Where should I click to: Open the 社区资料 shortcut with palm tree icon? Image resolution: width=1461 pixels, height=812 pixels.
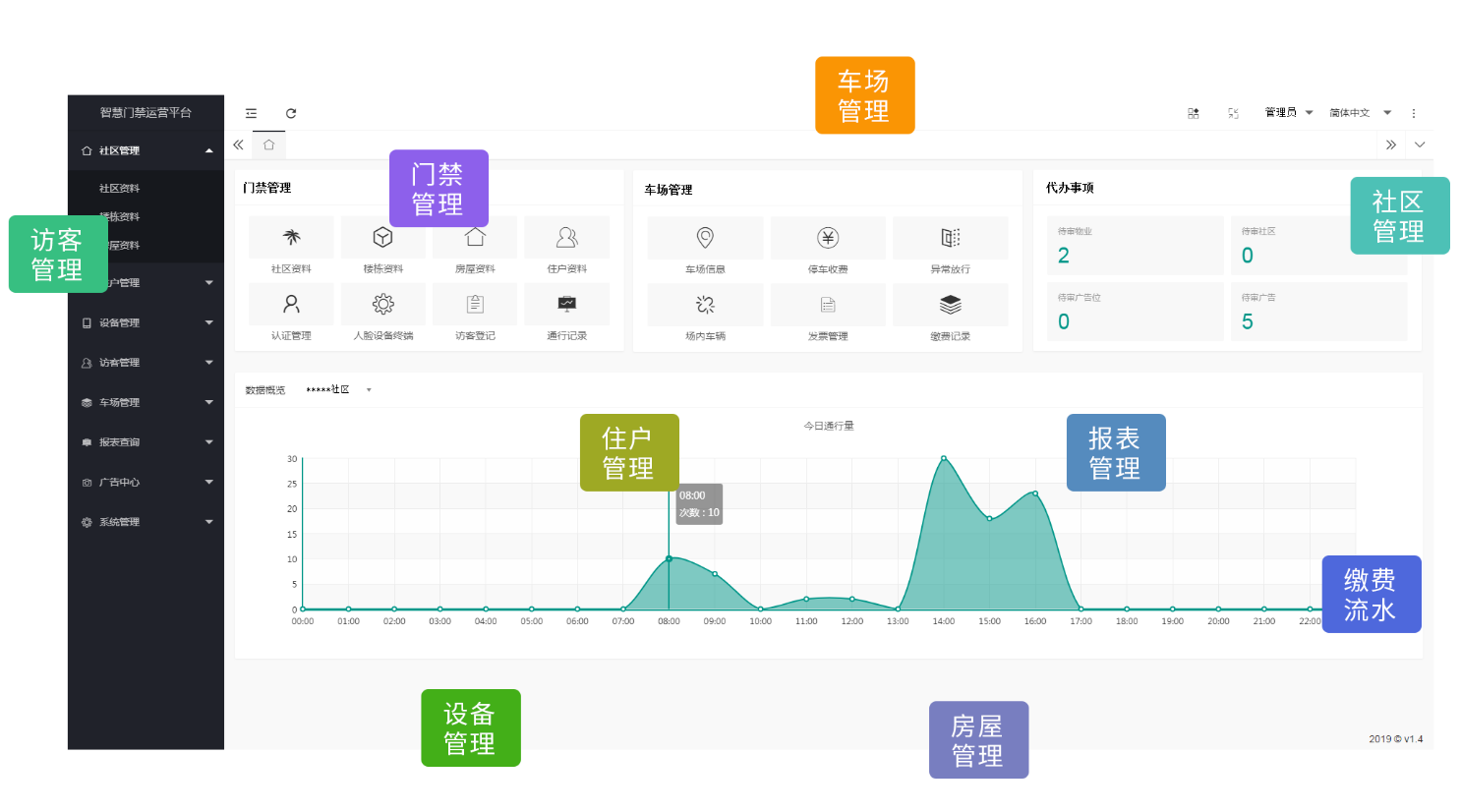point(291,238)
